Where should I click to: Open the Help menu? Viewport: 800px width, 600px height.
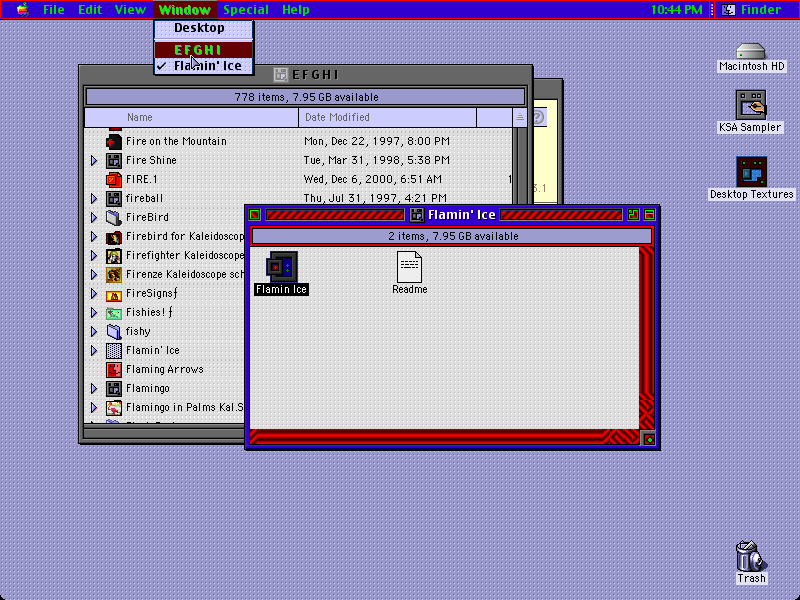(x=295, y=9)
